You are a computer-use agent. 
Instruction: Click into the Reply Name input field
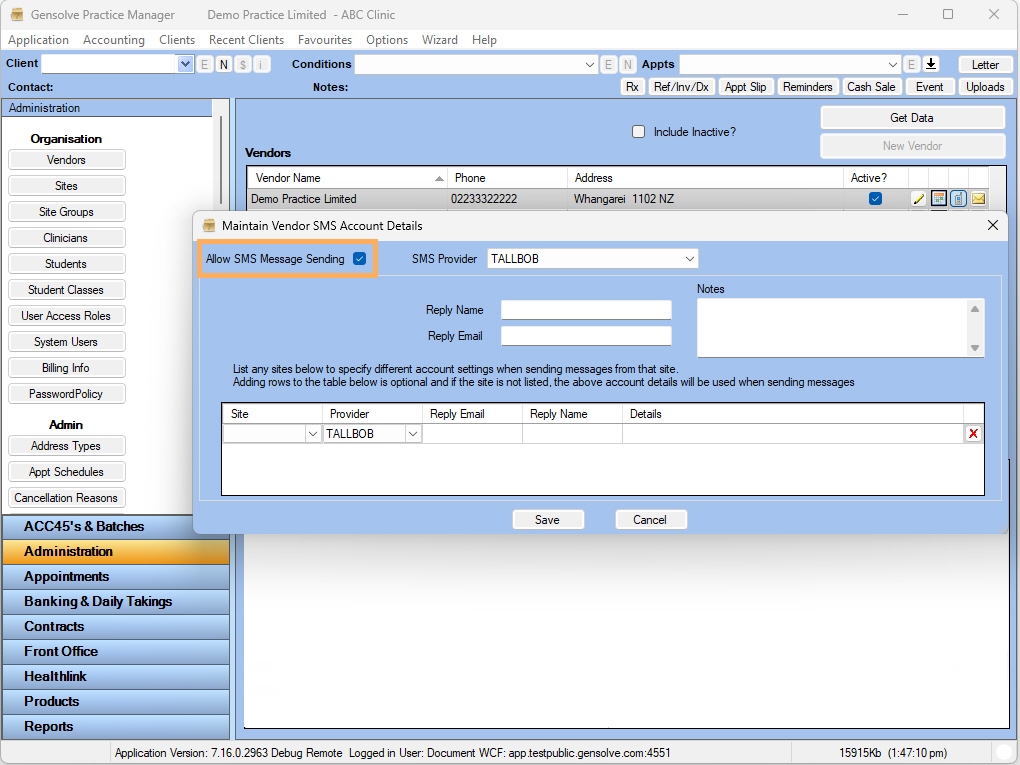click(586, 310)
